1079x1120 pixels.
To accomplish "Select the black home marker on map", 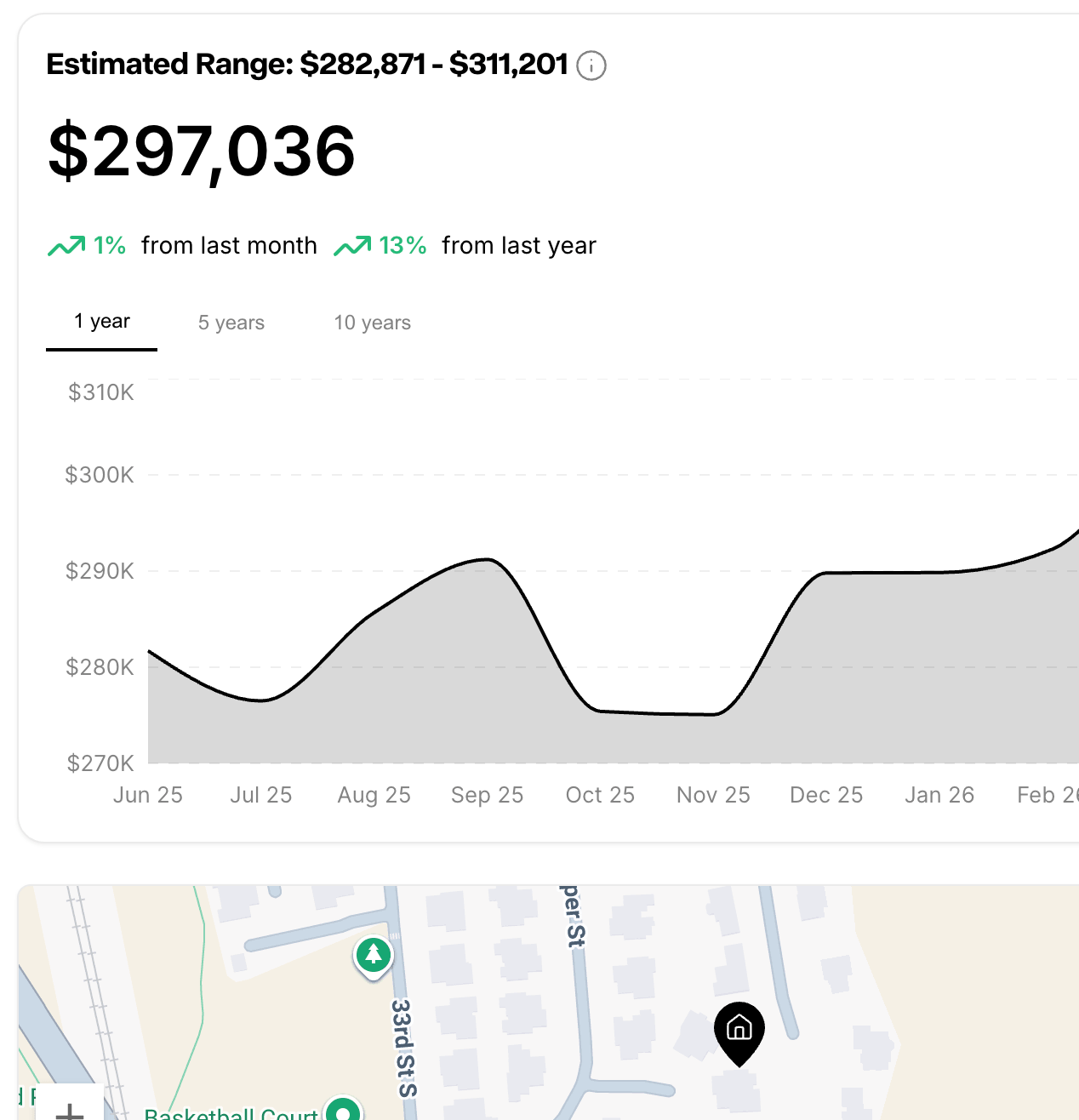I will tap(739, 1033).
